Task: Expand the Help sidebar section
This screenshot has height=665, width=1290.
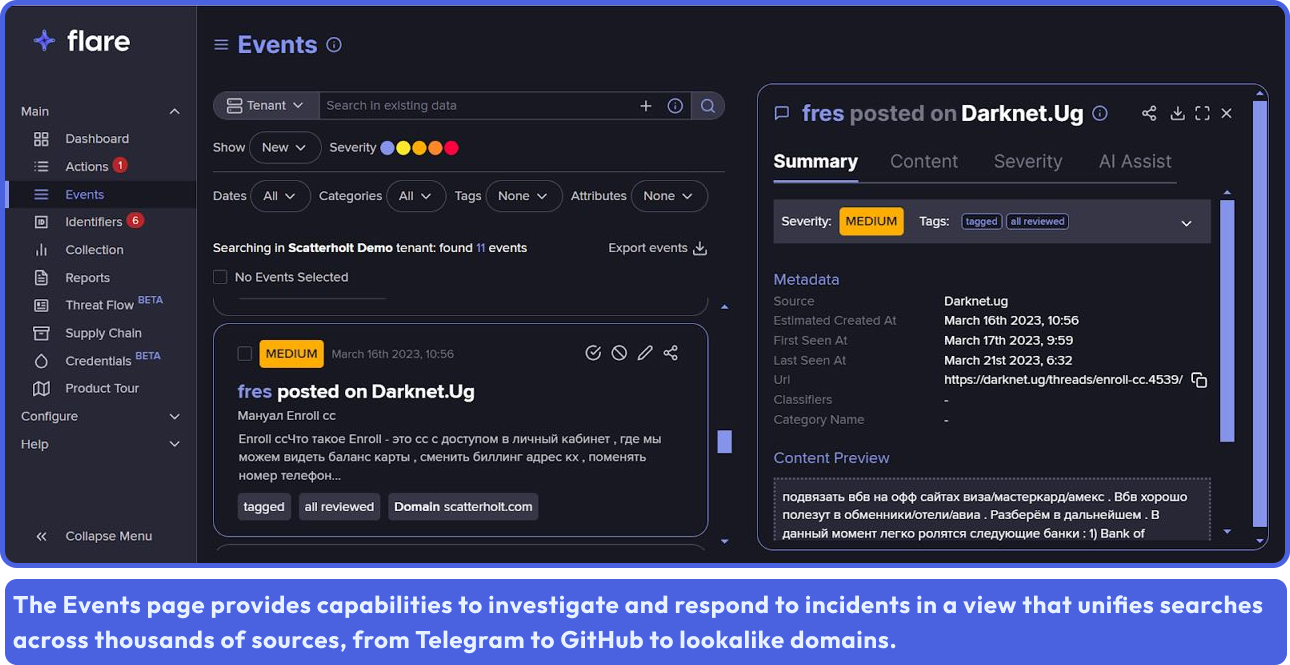Action: click(x=175, y=444)
